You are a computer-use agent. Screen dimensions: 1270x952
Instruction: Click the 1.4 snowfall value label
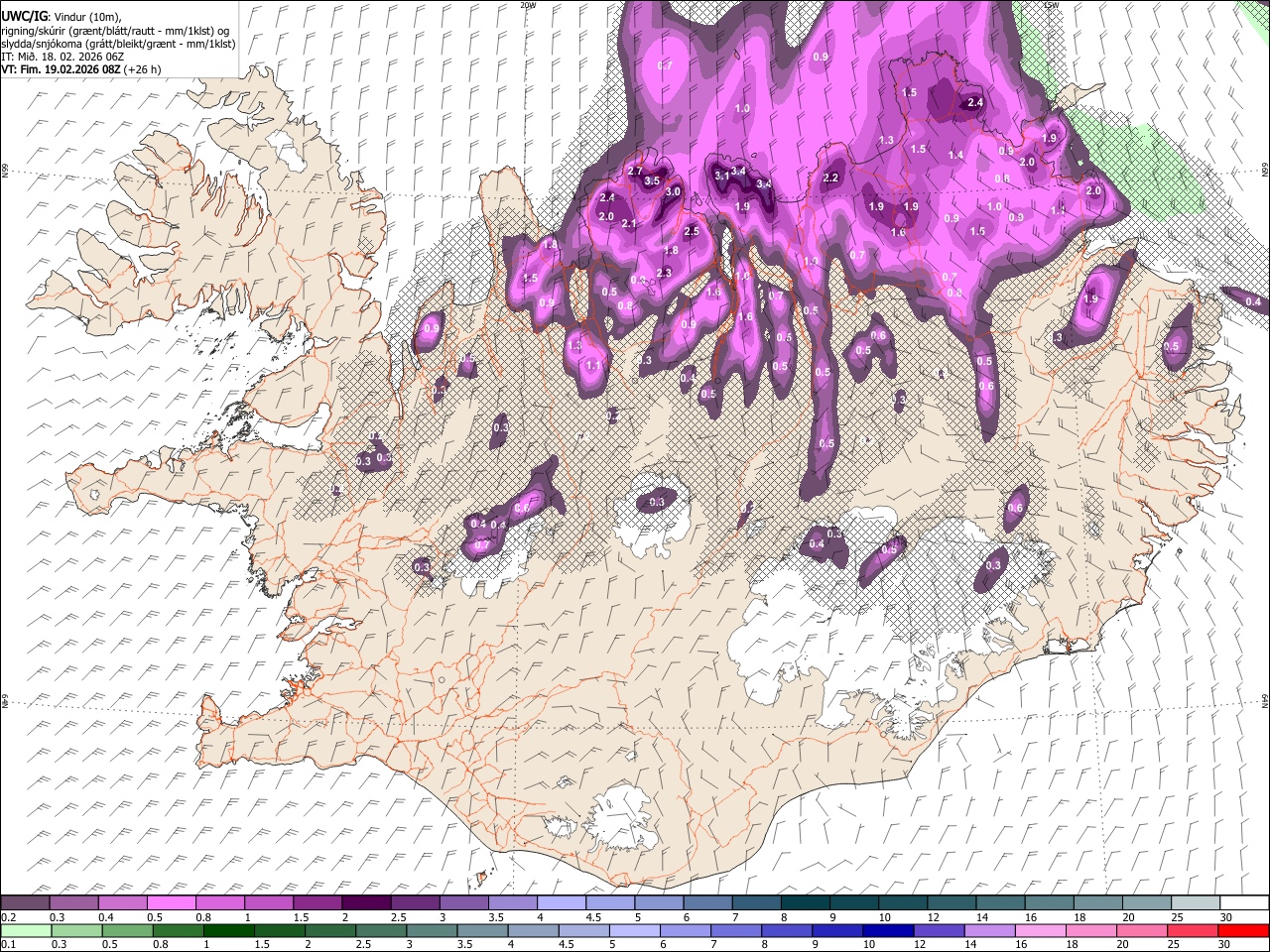tap(955, 155)
